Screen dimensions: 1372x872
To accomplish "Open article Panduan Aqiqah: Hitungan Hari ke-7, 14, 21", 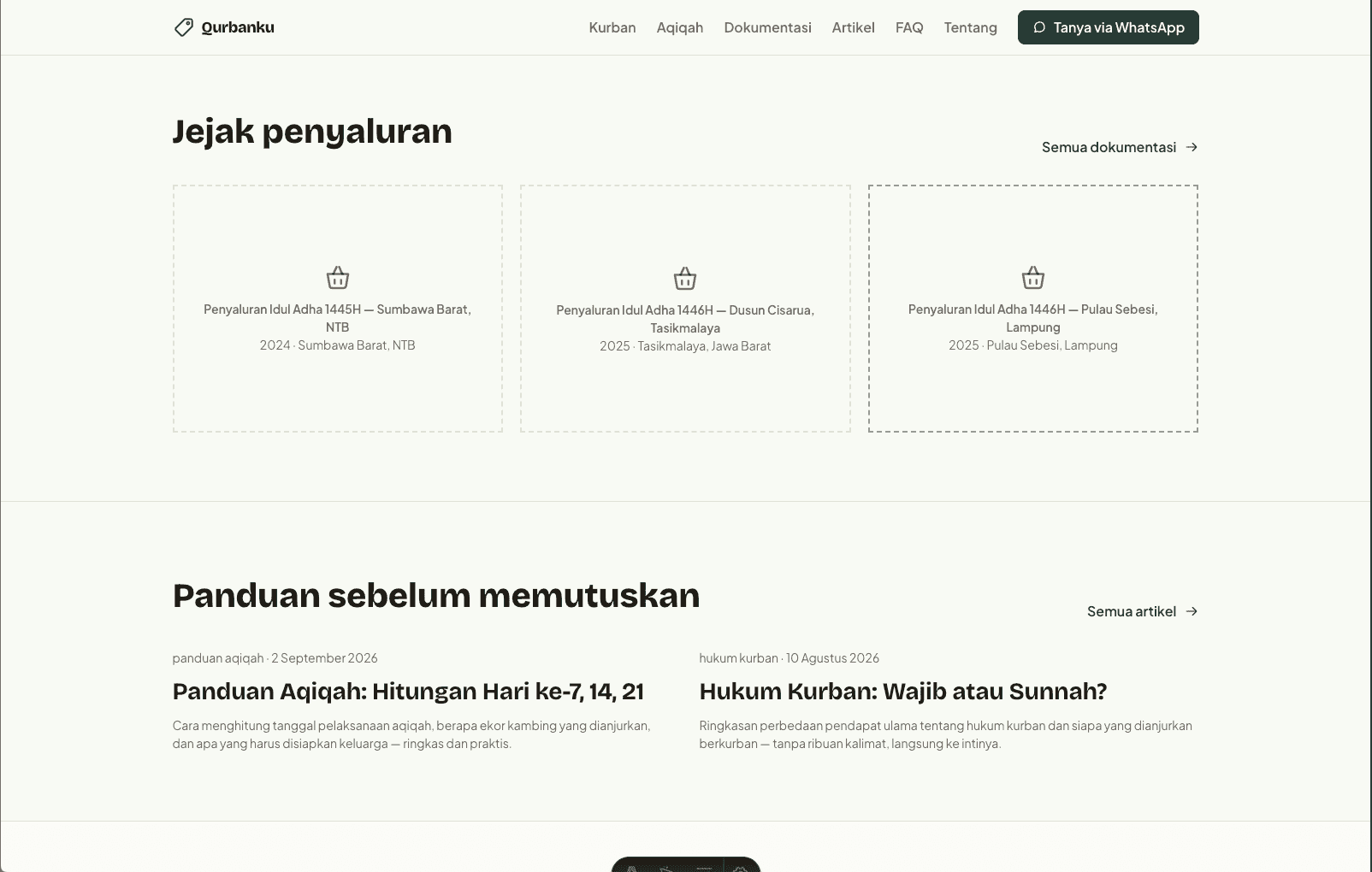I will tap(408, 691).
